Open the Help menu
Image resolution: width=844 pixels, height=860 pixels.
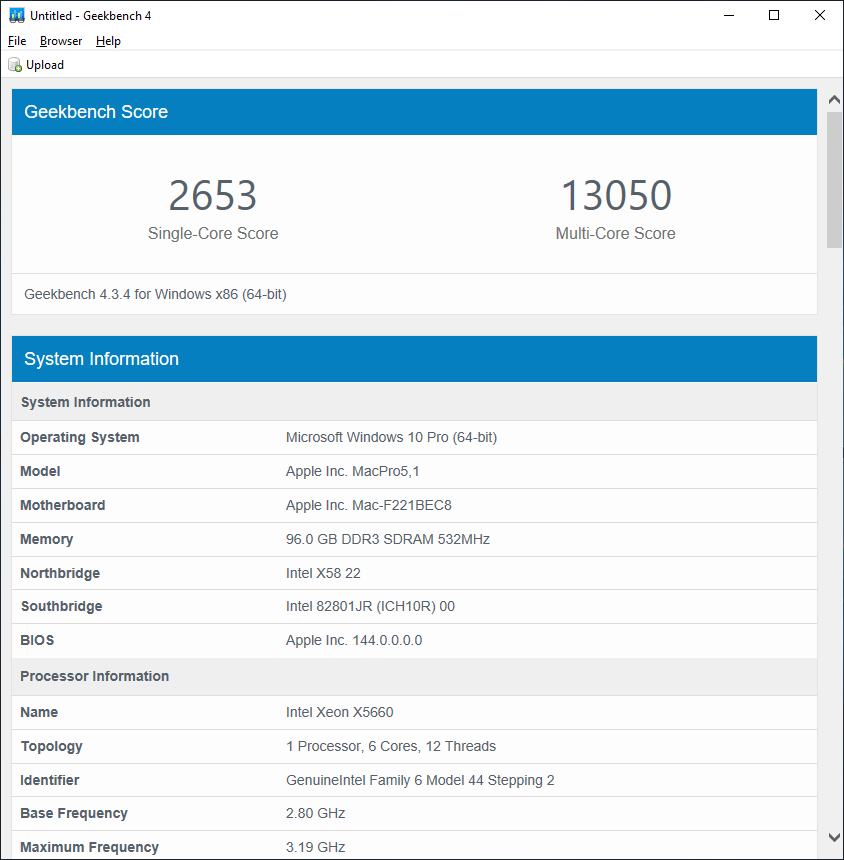(108, 41)
